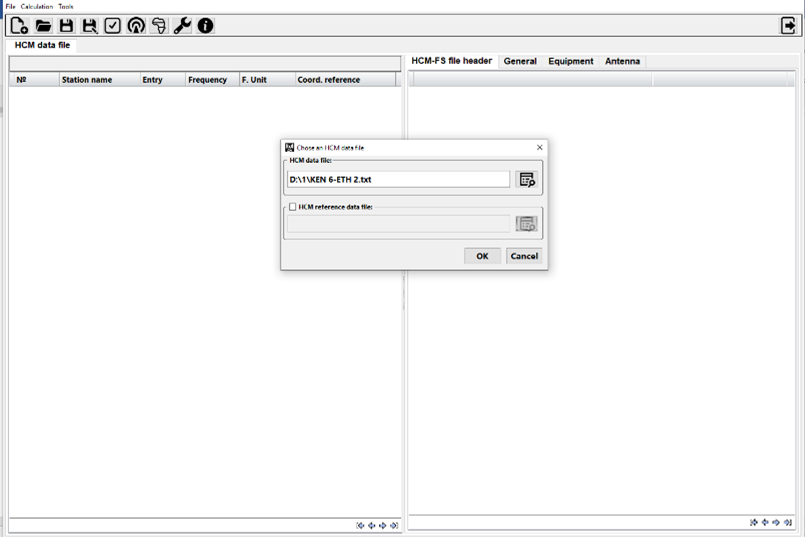Viewport: 805px width, 537px height.
Task: Click Cancel in the file dialog
Action: point(524,256)
